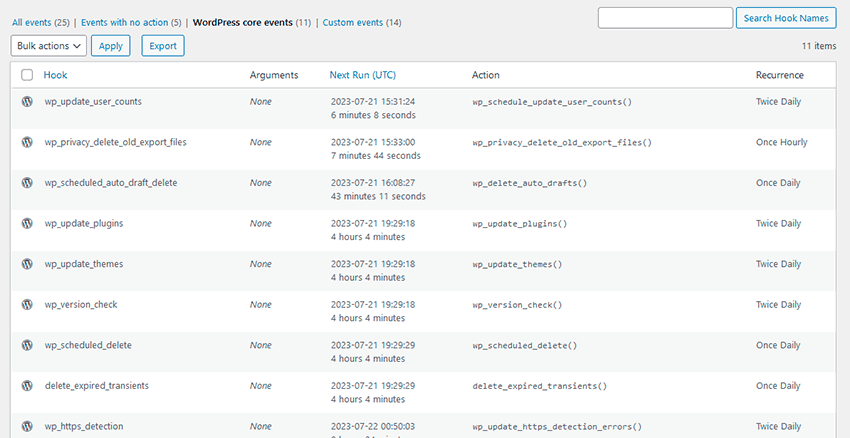This screenshot has height=438, width=850.
Task: Click the wp_update_themes hook name
Action: point(84,264)
